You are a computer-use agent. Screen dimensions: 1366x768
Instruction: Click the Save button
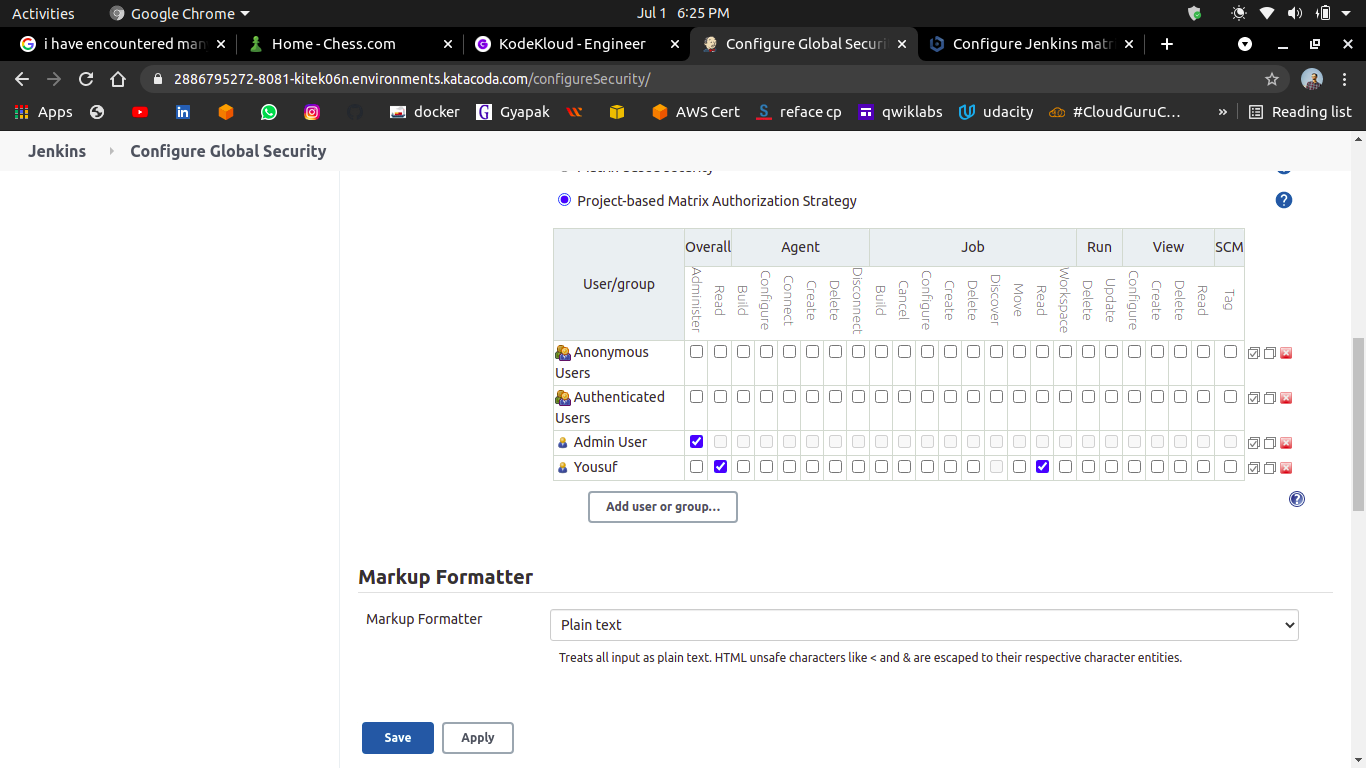pyautogui.click(x=398, y=738)
